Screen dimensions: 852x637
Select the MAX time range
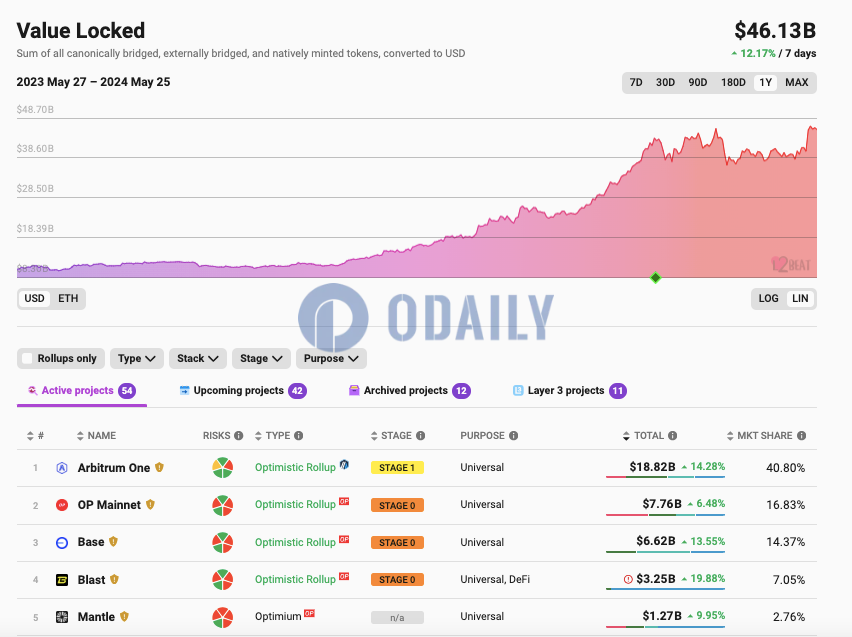(x=797, y=83)
